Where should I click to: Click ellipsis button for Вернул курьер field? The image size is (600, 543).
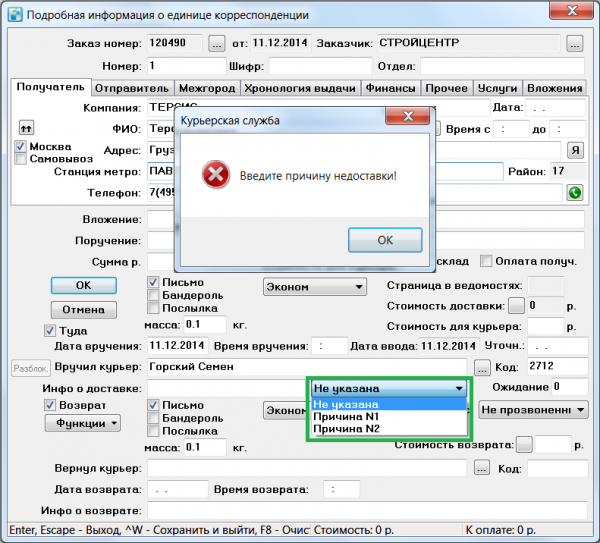(482, 467)
